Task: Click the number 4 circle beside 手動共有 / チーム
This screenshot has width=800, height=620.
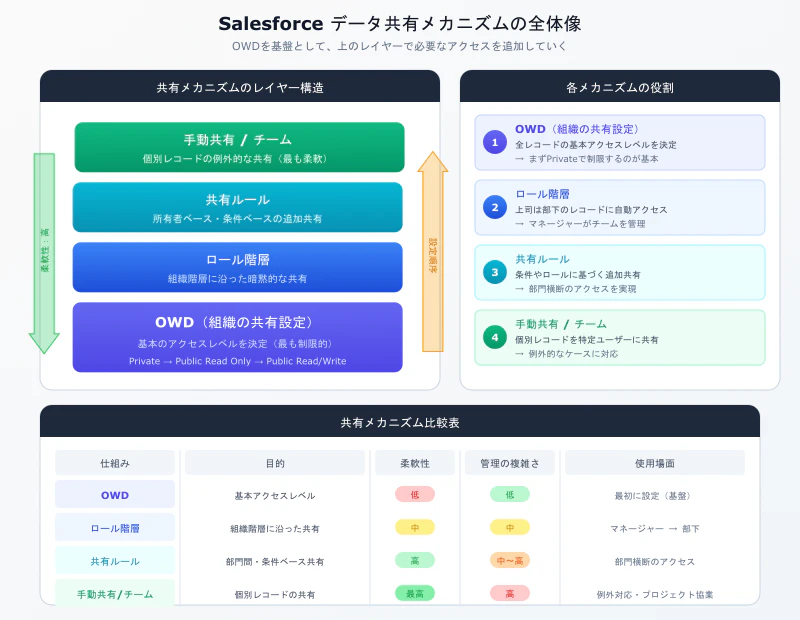Action: tap(494, 337)
